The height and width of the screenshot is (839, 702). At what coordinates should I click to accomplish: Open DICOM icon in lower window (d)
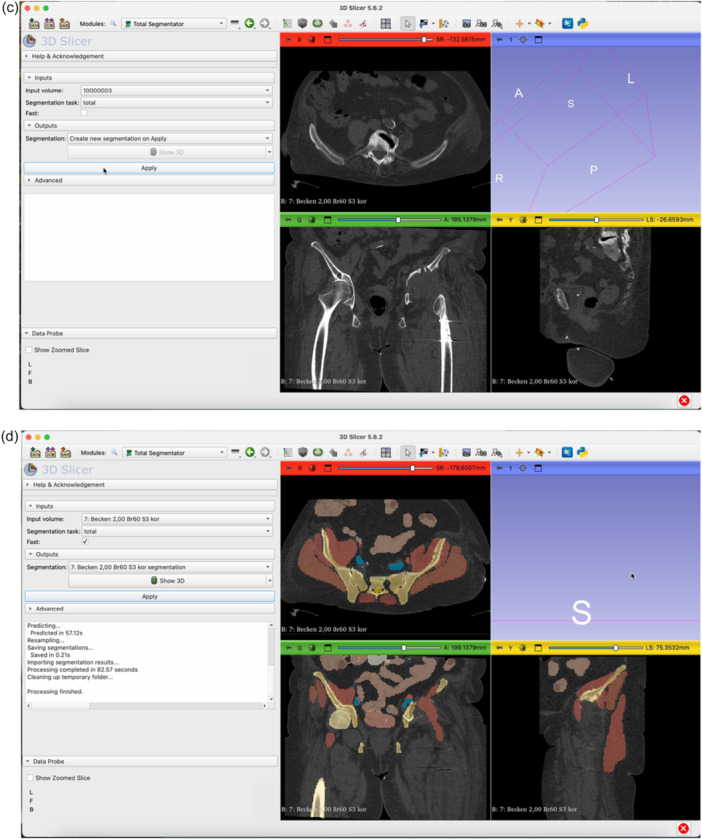pyautogui.click(x=50, y=453)
